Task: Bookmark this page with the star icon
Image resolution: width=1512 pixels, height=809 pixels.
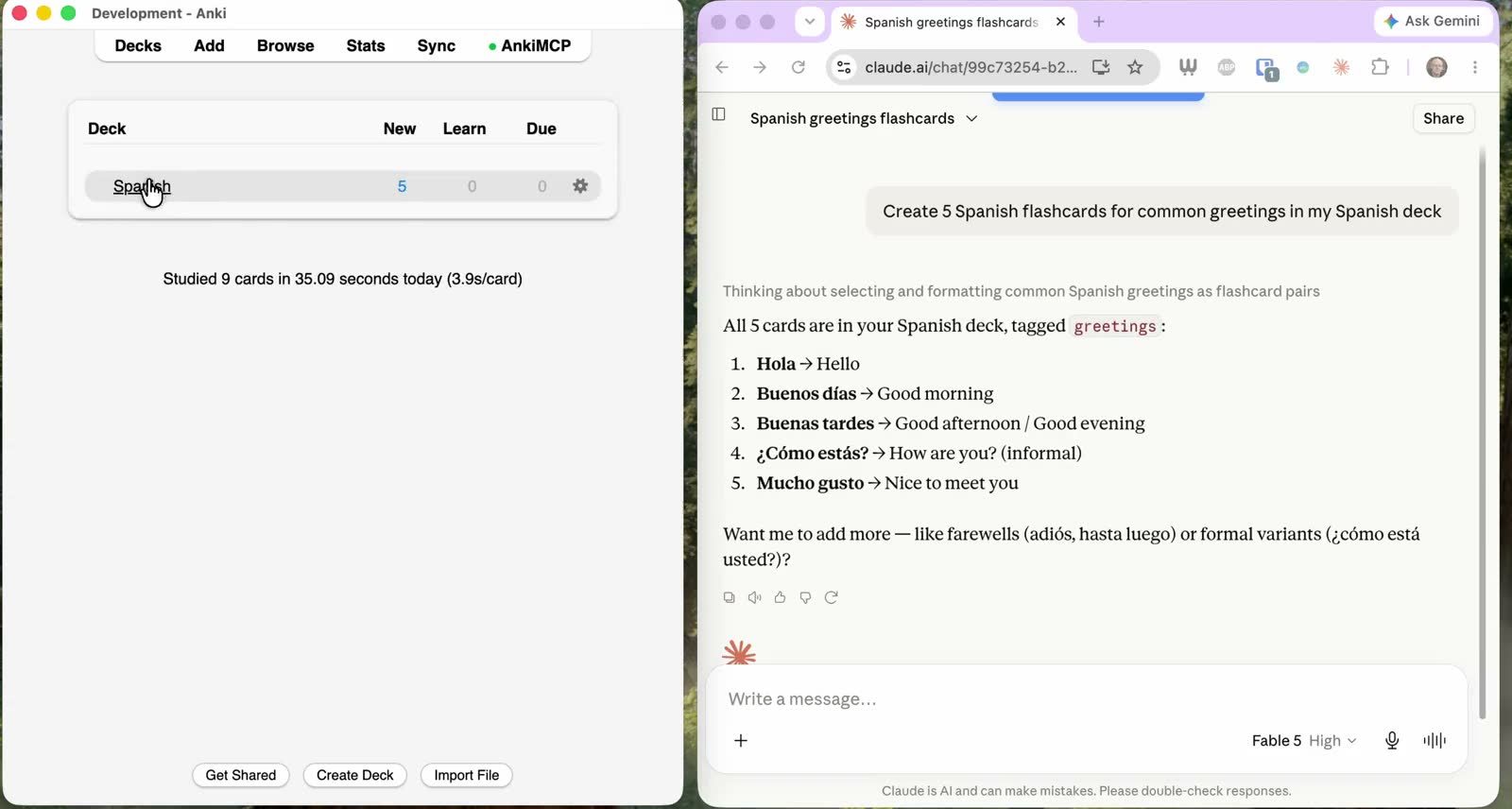Action: 1135,67
